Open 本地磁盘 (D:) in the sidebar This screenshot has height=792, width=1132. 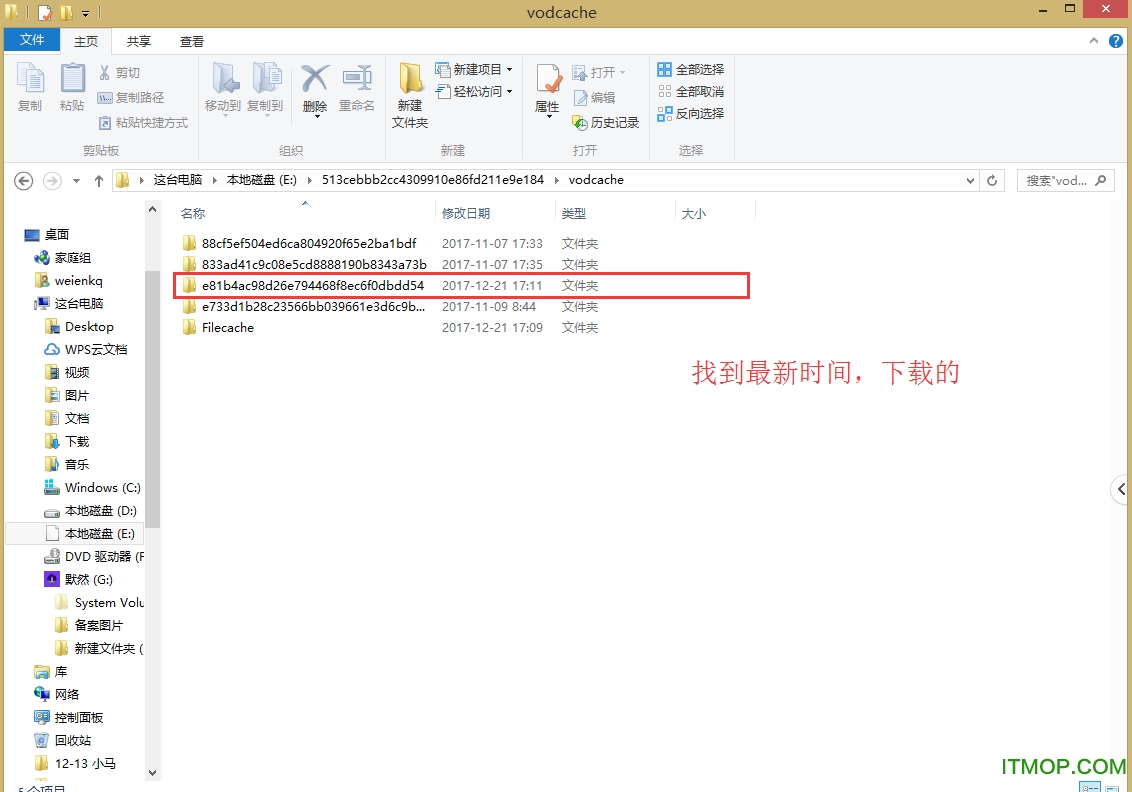pyautogui.click(x=91, y=510)
